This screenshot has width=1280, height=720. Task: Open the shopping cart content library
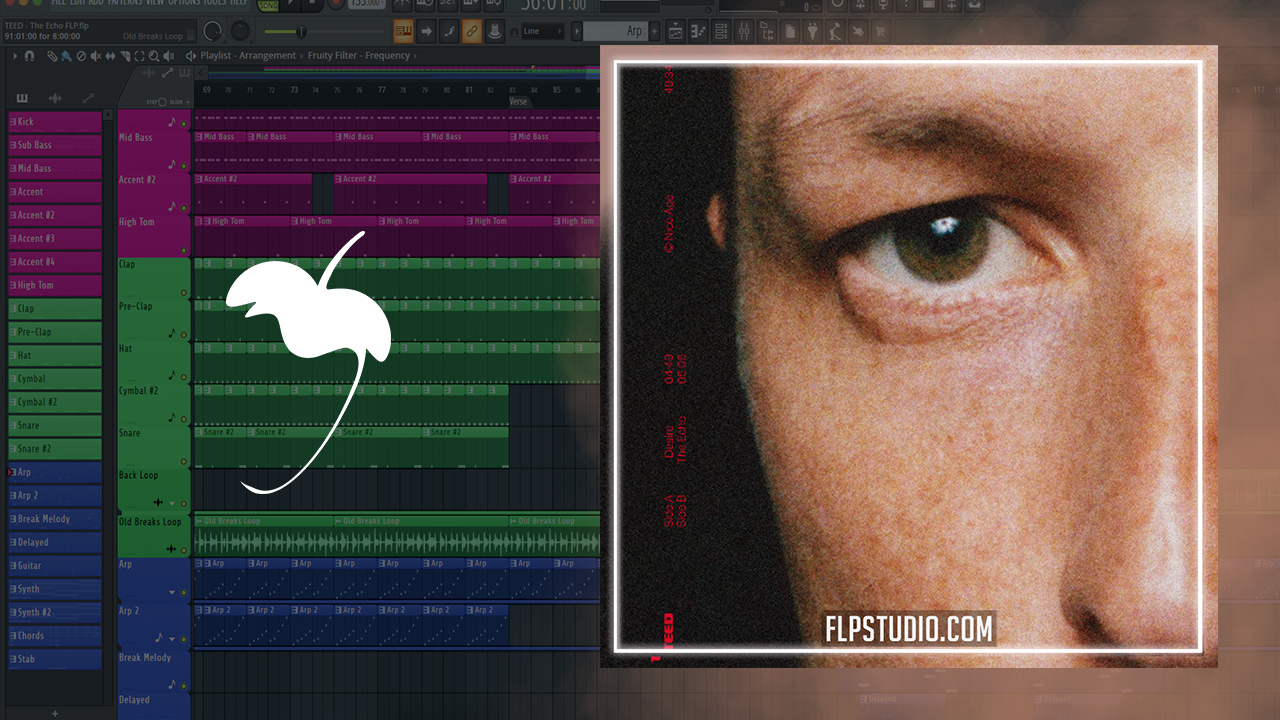(x=880, y=32)
